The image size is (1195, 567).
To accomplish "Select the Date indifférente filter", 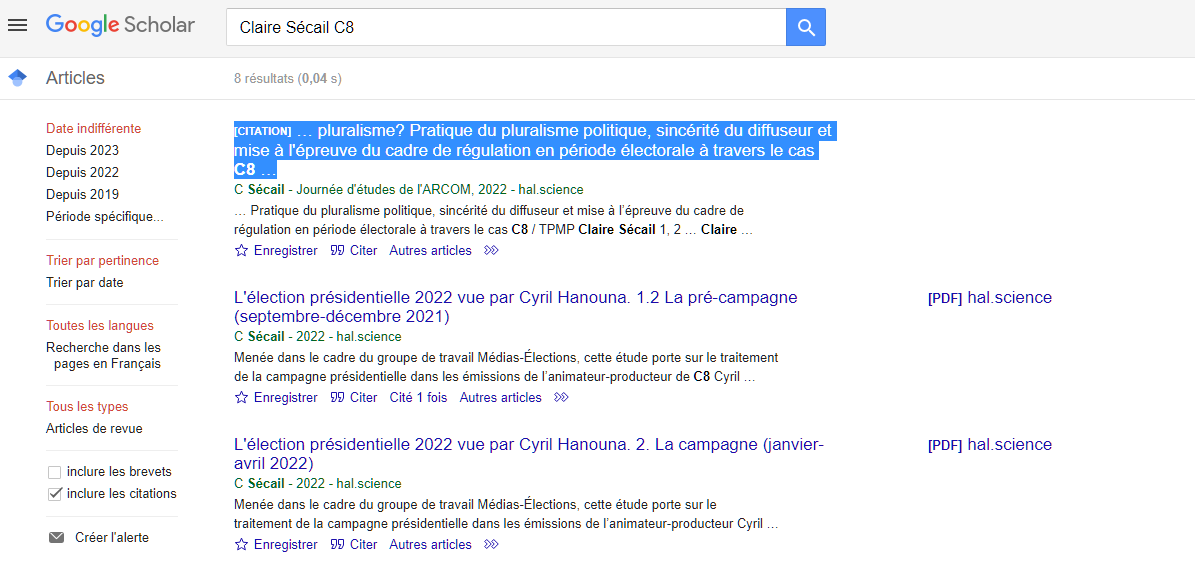I will pyautogui.click(x=94, y=128).
